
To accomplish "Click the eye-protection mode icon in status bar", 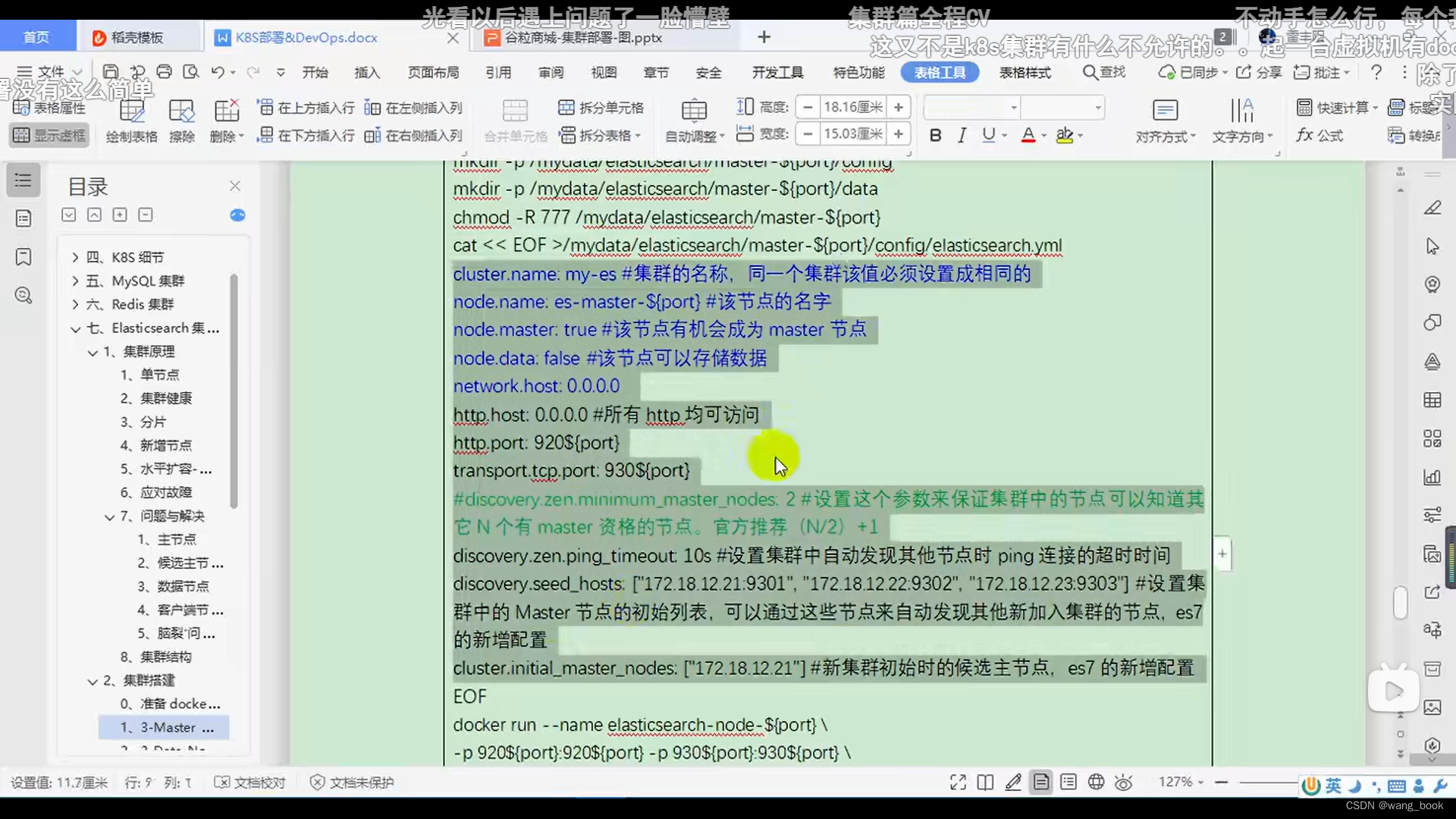I will [1124, 782].
